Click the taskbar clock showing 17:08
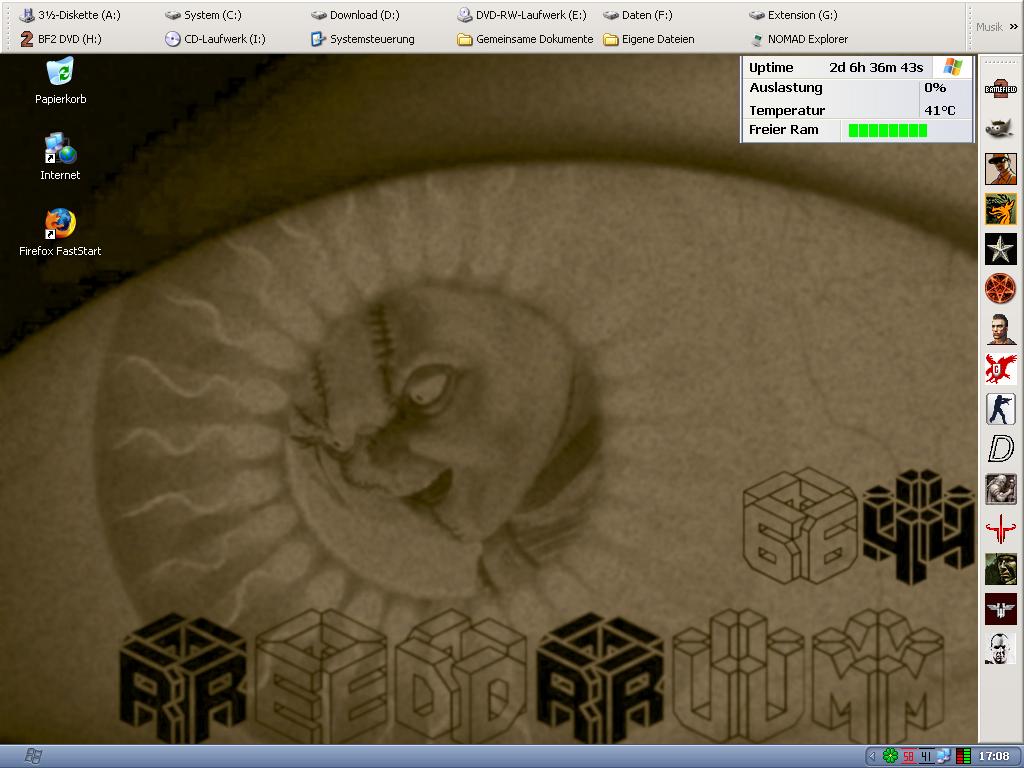The width and height of the screenshot is (1024, 768). point(993,756)
